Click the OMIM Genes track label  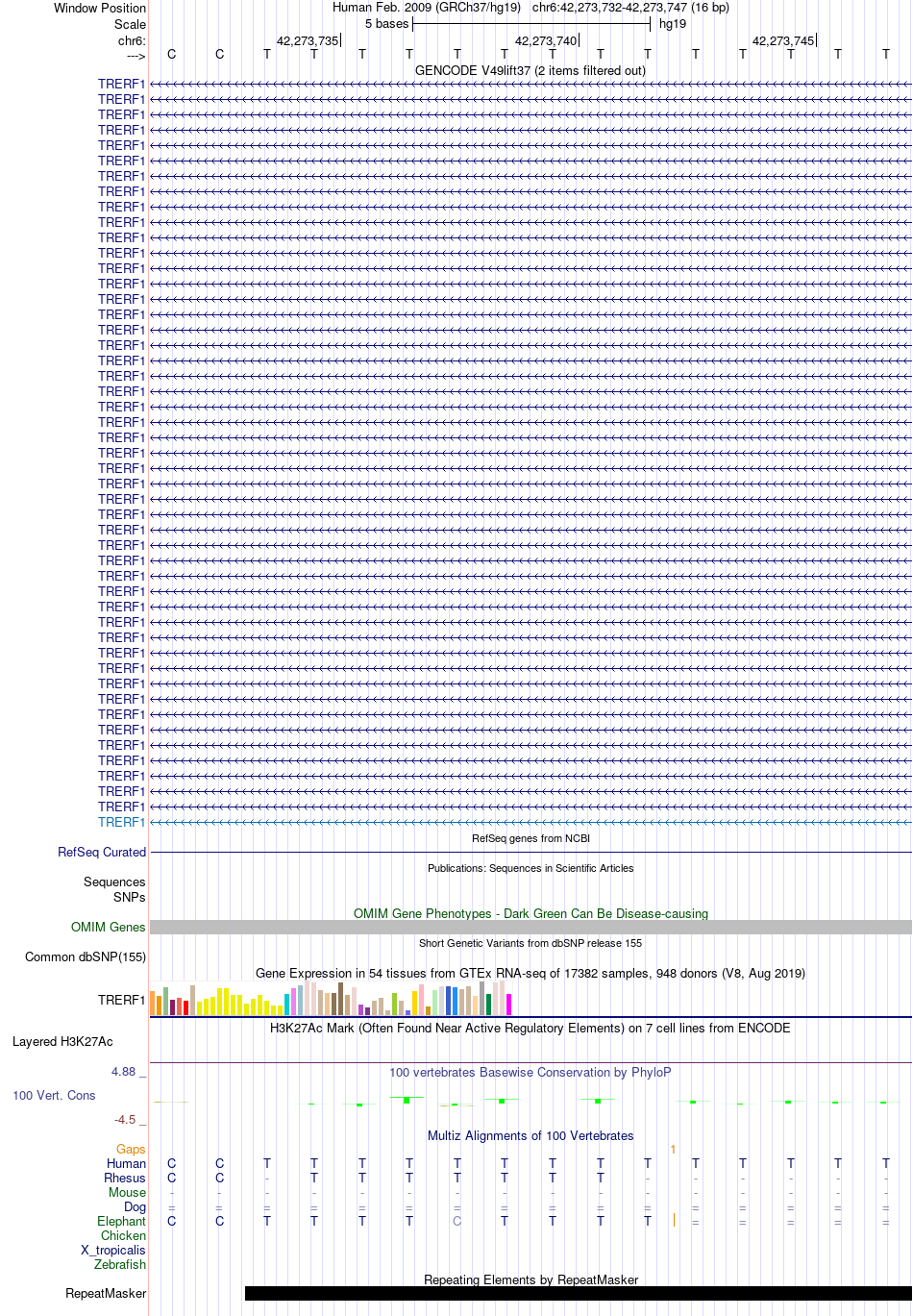point(109,927)
